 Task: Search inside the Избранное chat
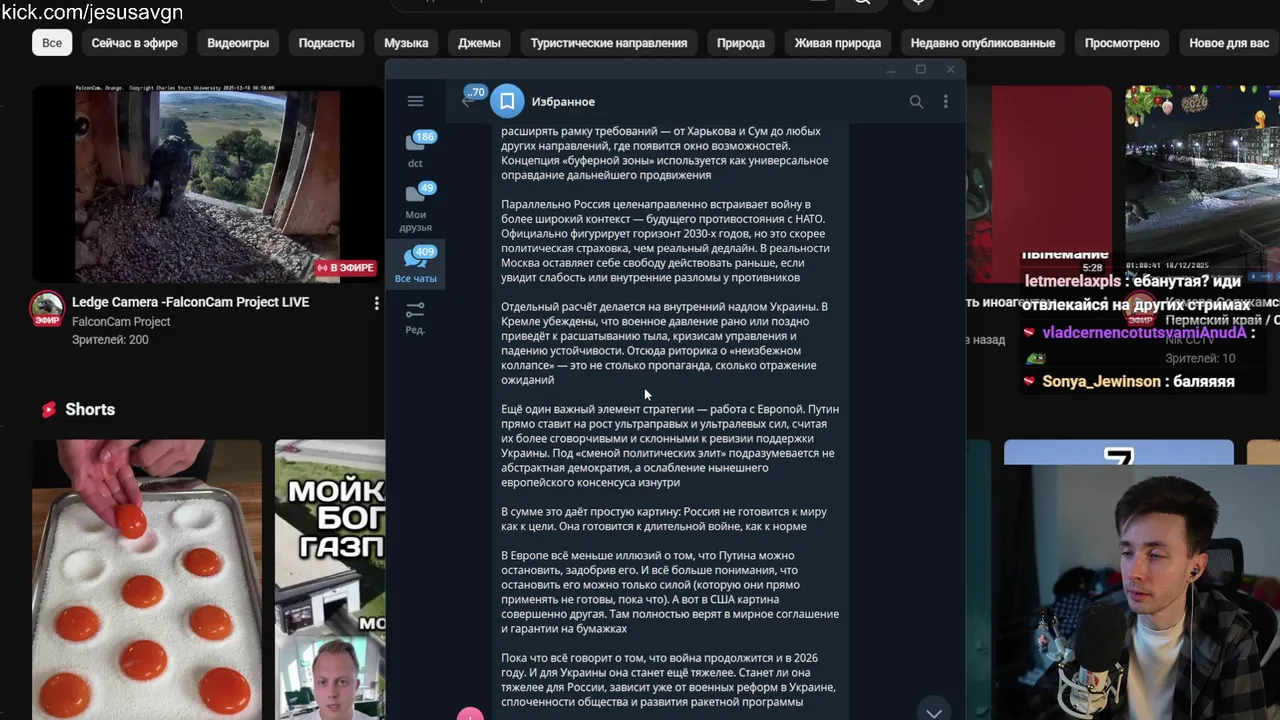916,101
